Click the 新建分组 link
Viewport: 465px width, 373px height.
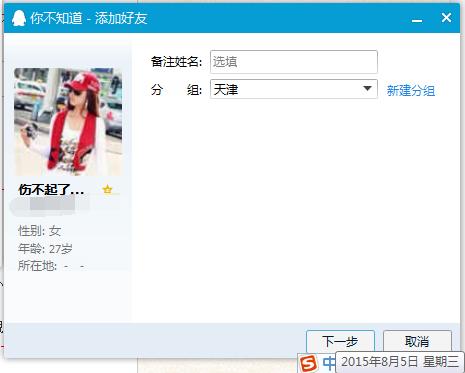pyautogui.click(x=411, y=90)
